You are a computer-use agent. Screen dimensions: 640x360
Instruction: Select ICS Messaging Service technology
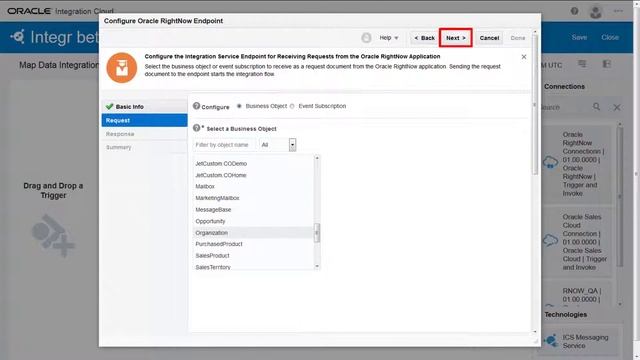coord(580,341)
